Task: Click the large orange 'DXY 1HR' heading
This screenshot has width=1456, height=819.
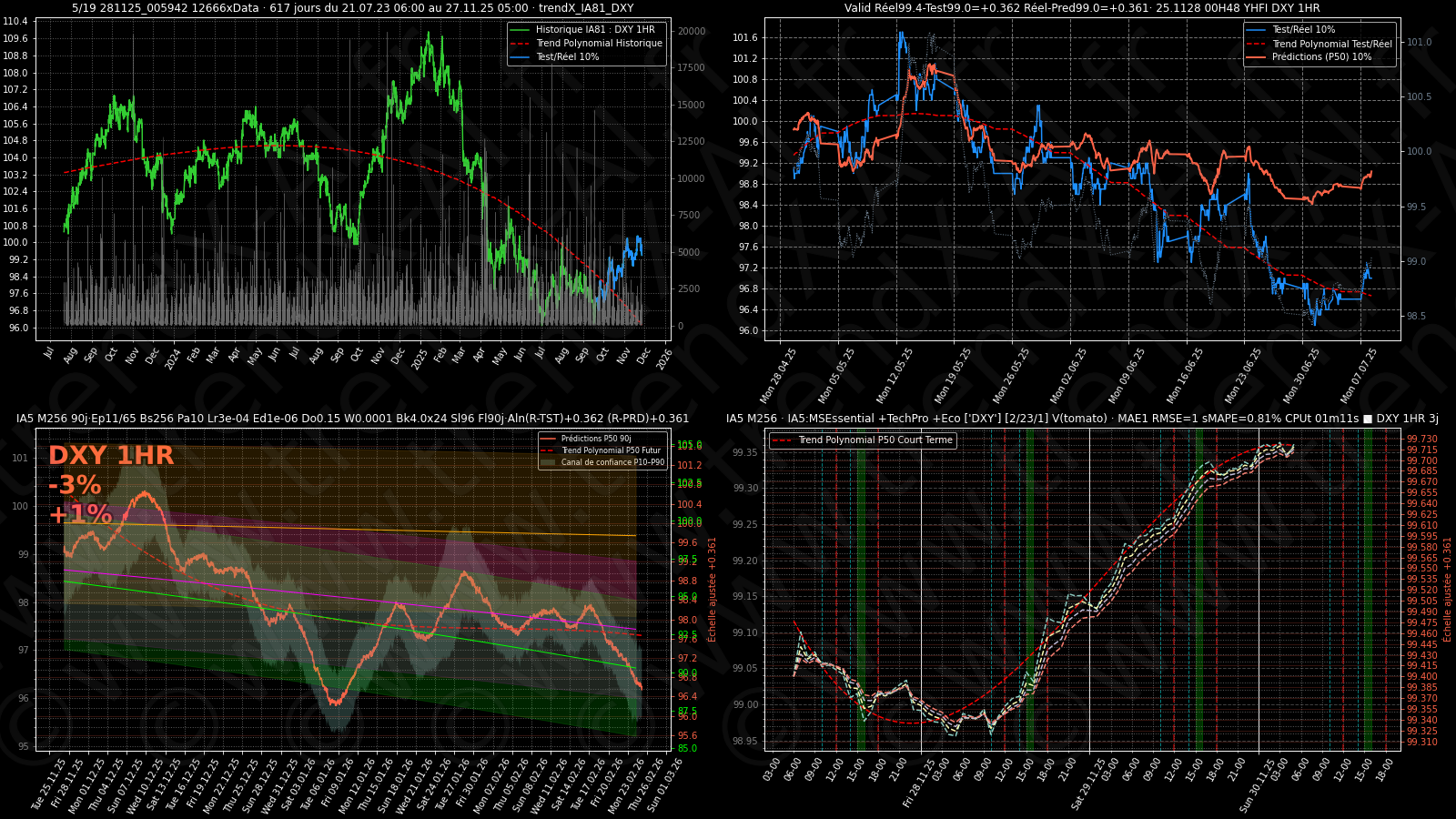Action: click(x=111, y=456)
